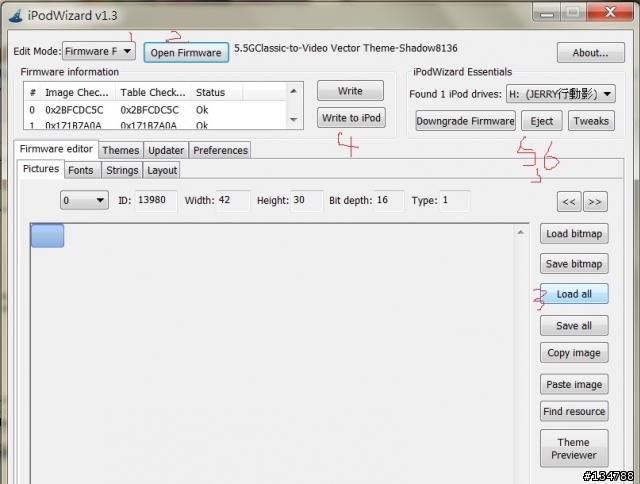This screenshot has height=484, width=640.
Task: Open the Edit Mode dropdown
Action: (99, 51)
